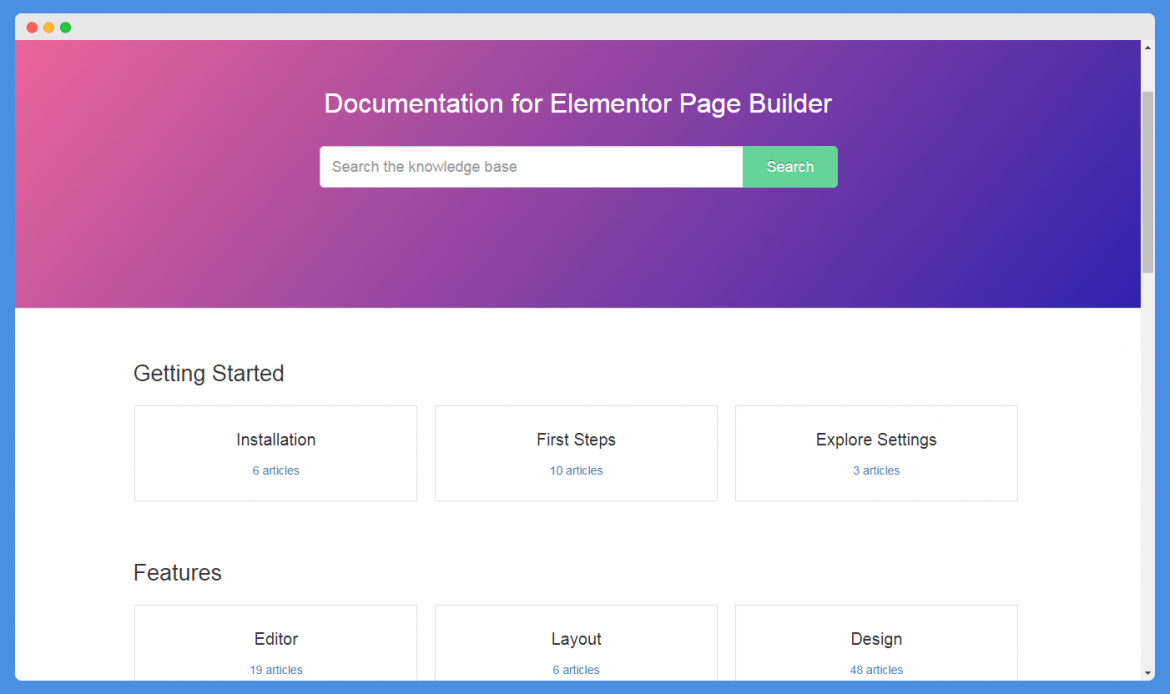This screenshot has height=694, width=1170.
Task: Open the First Steps category card
Action: (576, 453)
